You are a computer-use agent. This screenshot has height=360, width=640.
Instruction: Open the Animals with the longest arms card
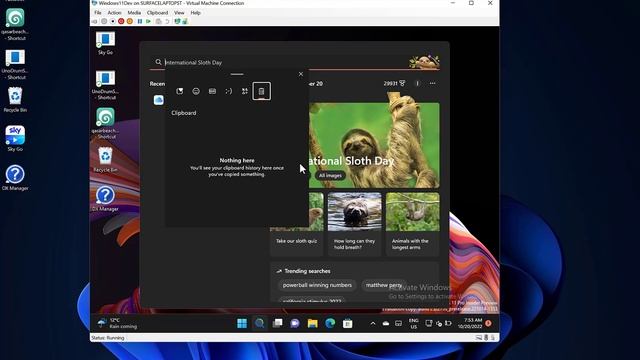(x=412, y=224)
